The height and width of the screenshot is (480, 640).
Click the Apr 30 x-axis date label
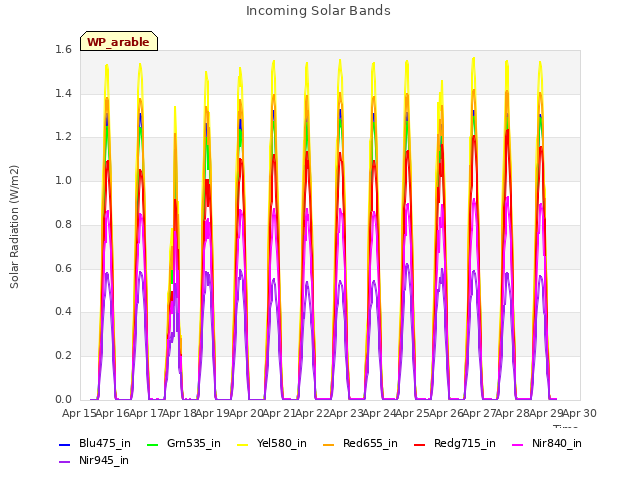point(580,414)
